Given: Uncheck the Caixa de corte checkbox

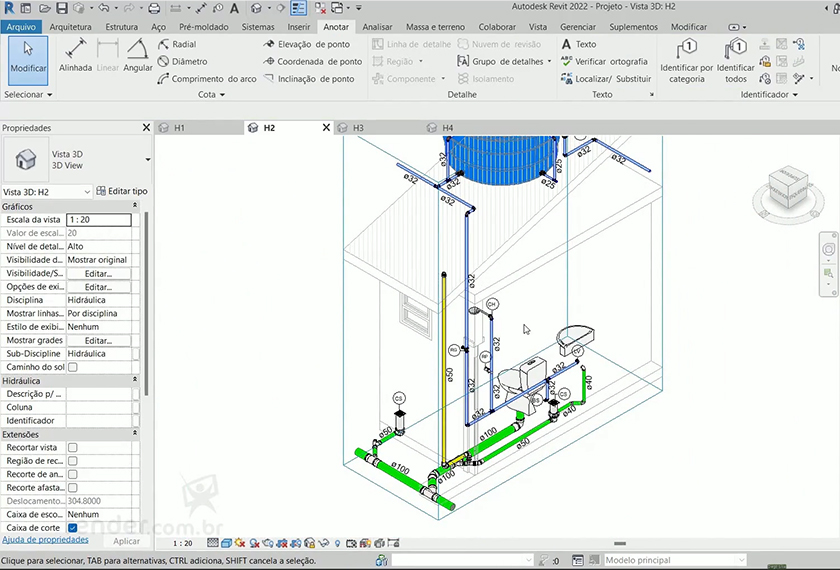Looking at the screenshot, I should (x=73, y=527).
